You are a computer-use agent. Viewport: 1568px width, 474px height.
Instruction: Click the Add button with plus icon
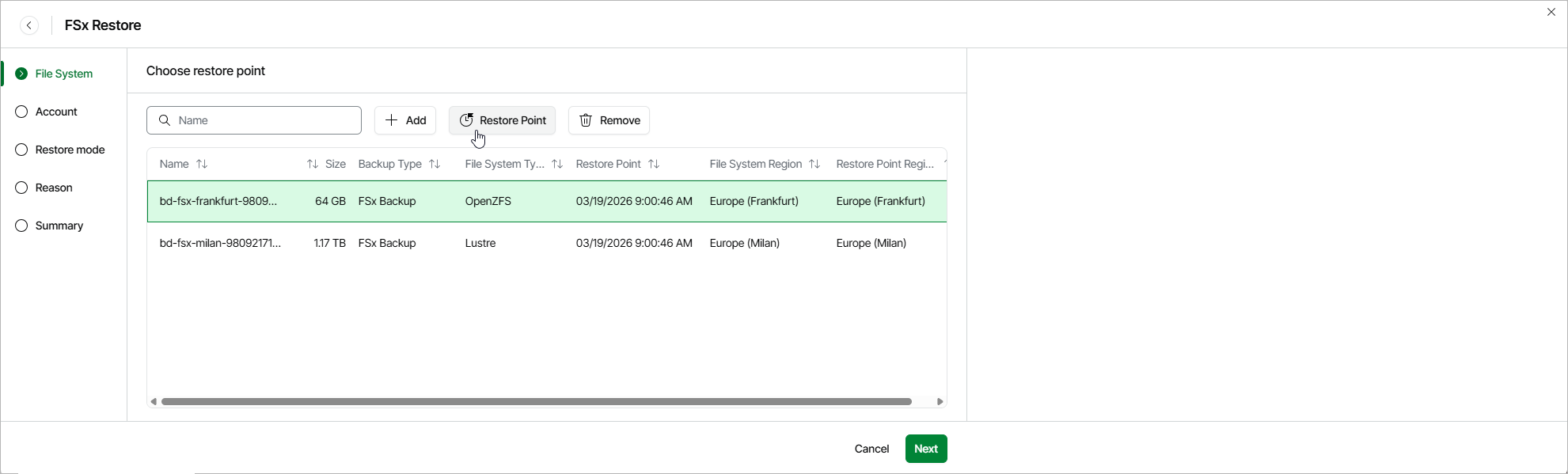[405, 120]
